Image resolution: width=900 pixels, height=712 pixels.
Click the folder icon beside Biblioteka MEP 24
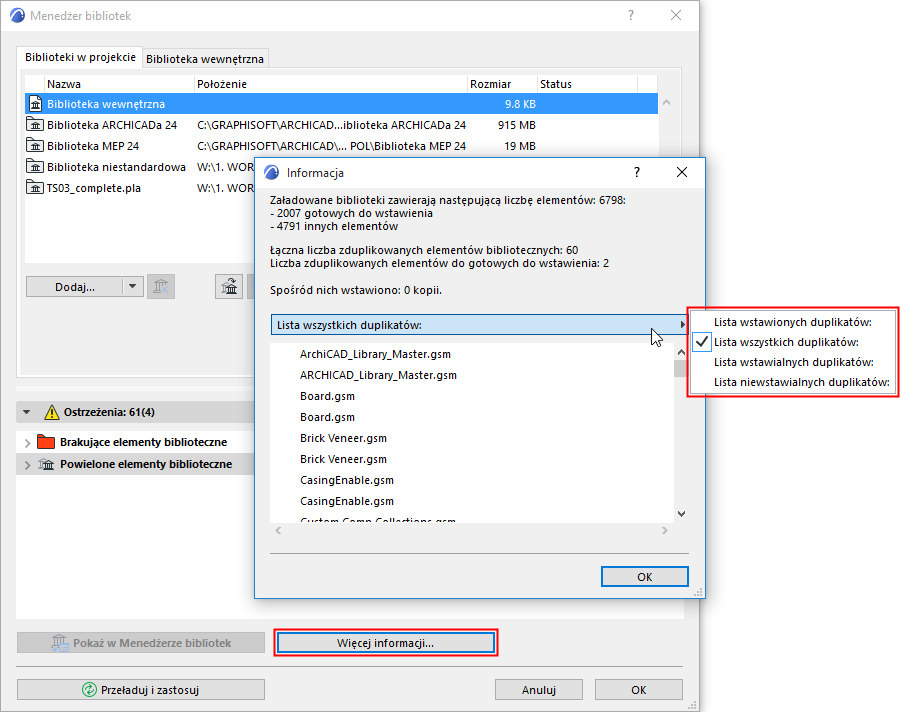click(35, 146)
